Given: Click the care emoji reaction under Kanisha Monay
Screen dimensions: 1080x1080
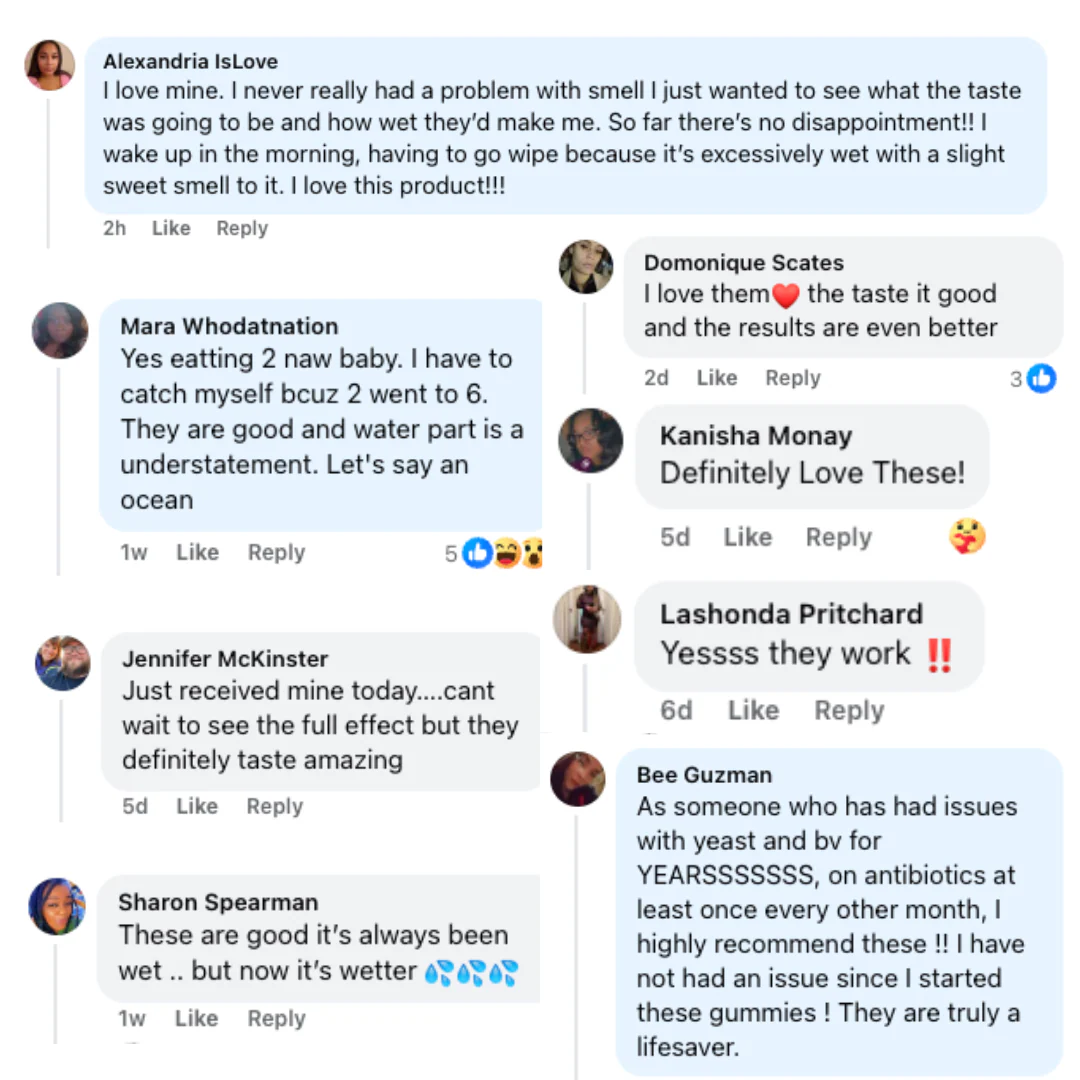Looking at the screenshot, I should 967,536.
